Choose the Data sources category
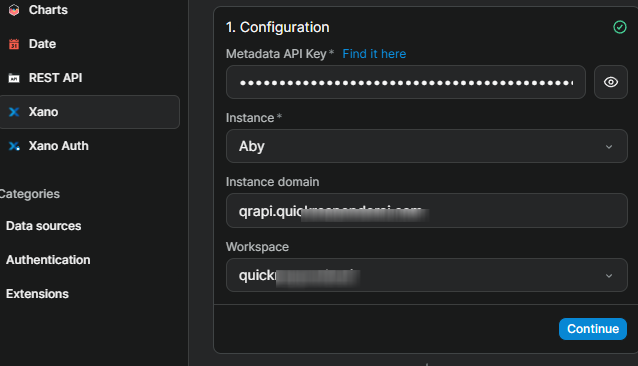Image resolution: width=638 pixels, height=366 pixels. point(44,226)
